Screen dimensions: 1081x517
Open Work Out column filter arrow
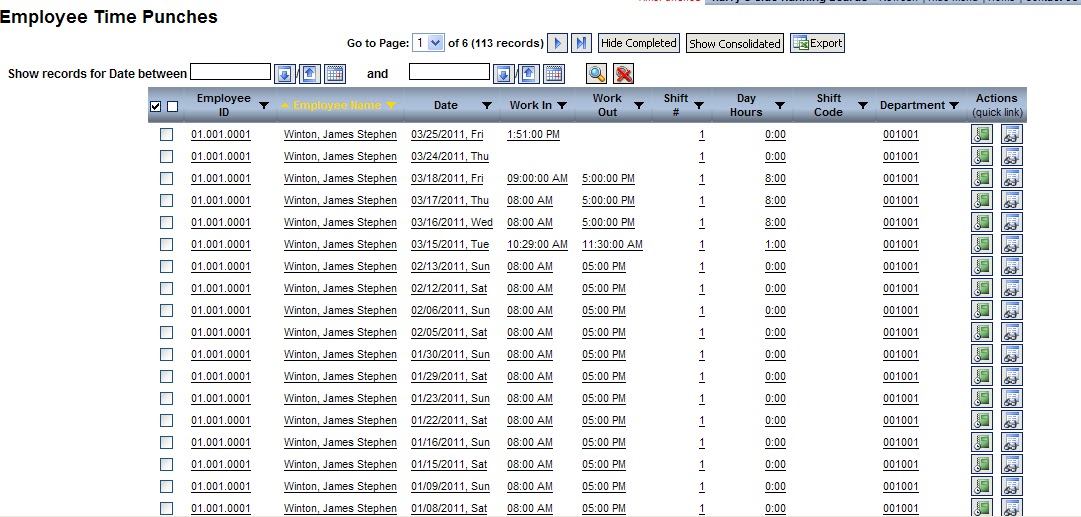point(639,105)
